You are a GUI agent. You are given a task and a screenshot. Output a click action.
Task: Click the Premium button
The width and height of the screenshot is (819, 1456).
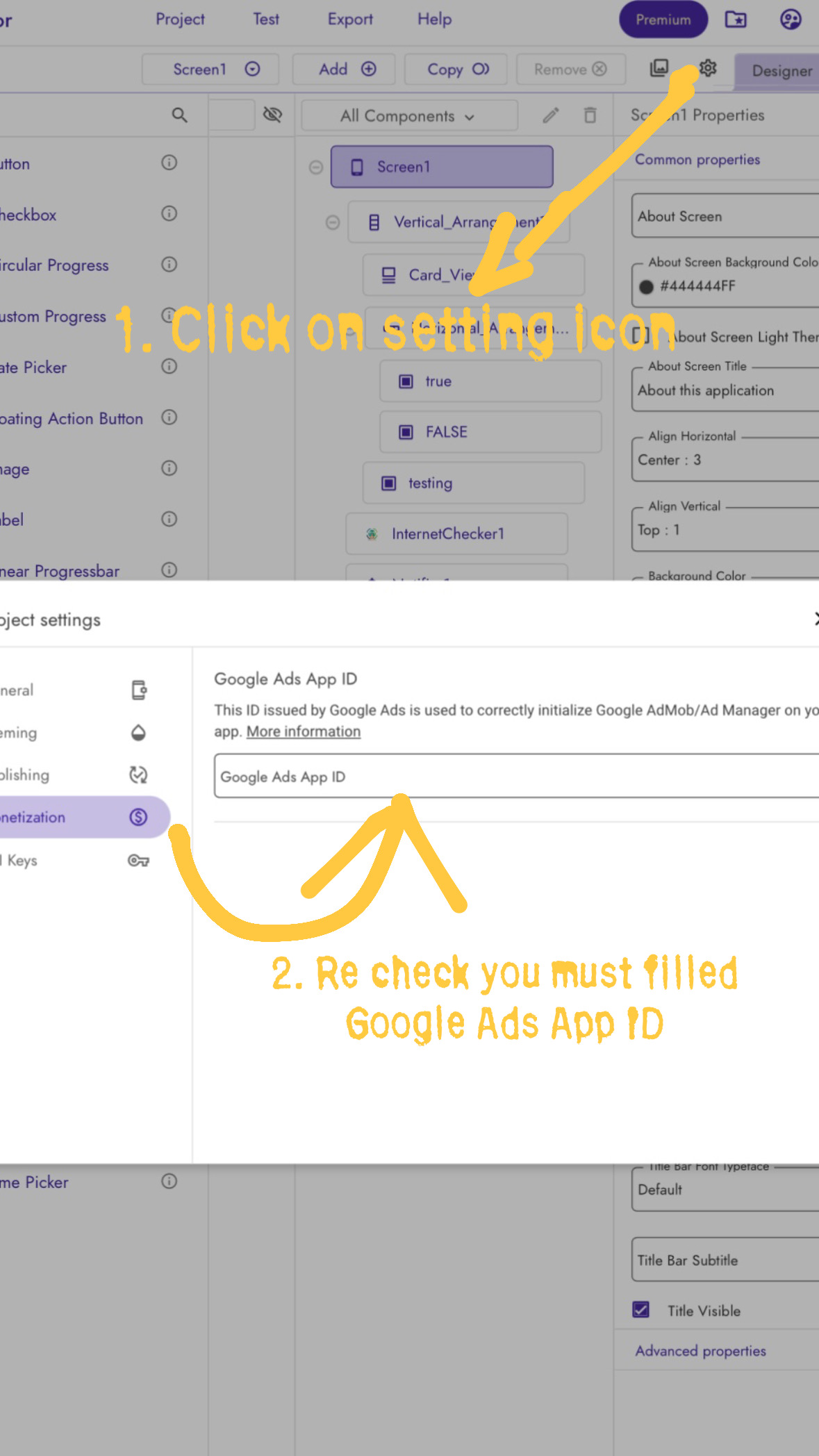[663, 20]
